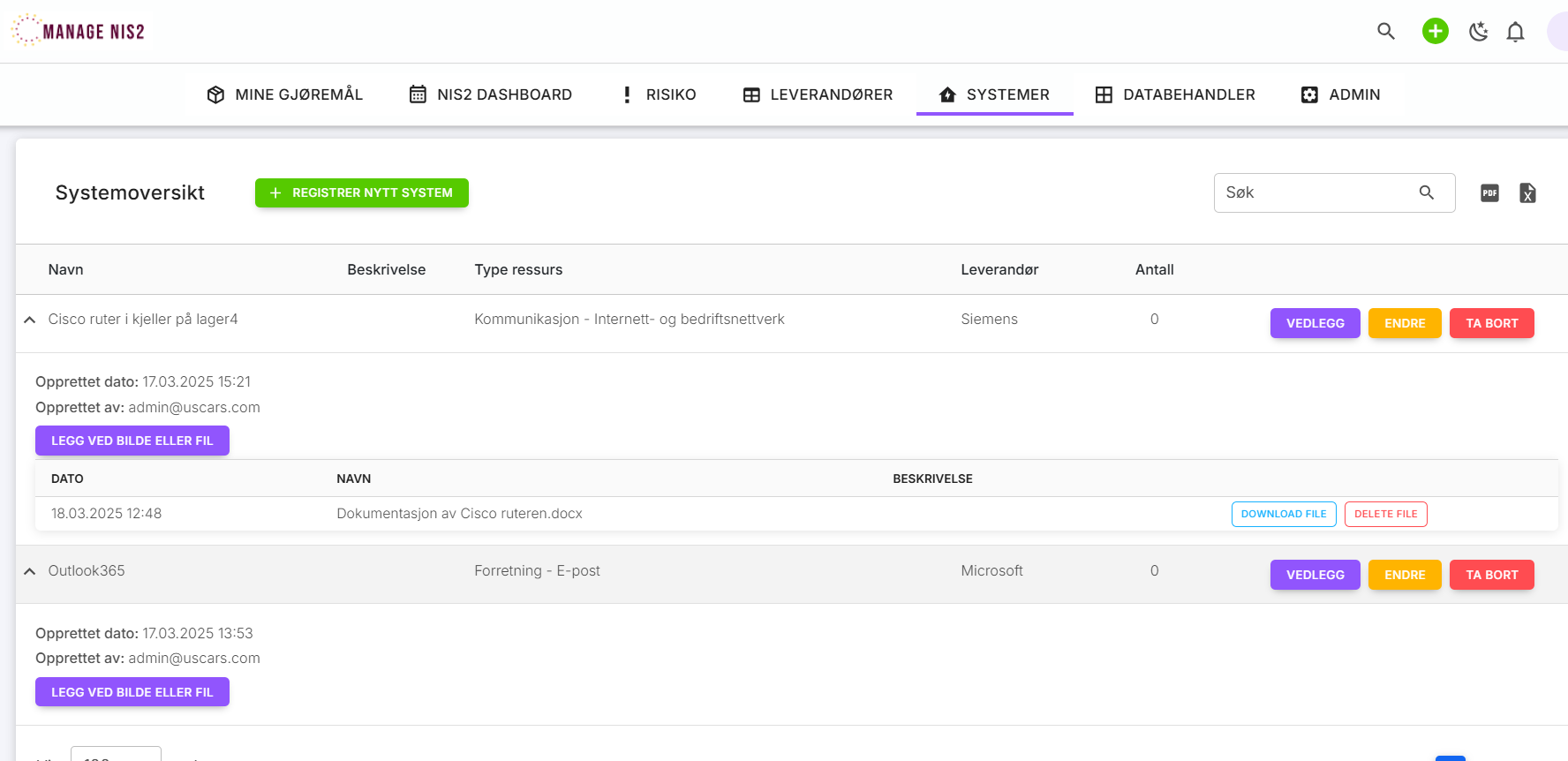
Task: Click the green plus add icon
Action: point(1435,32)
